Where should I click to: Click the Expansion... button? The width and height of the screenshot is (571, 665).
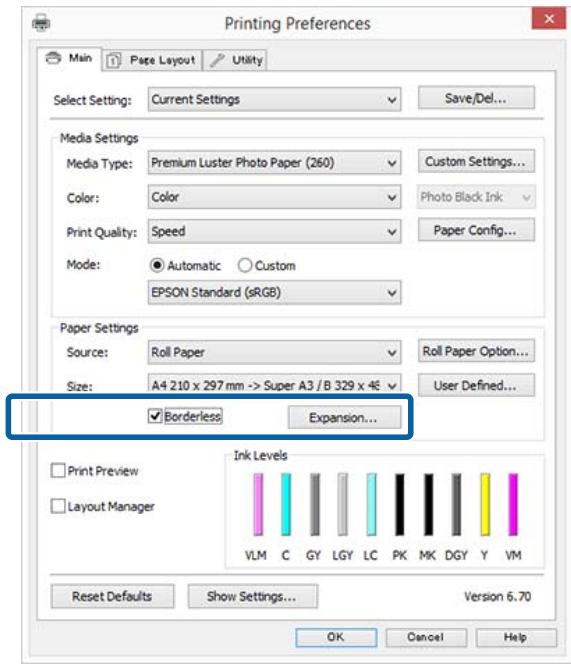[344, 417]
